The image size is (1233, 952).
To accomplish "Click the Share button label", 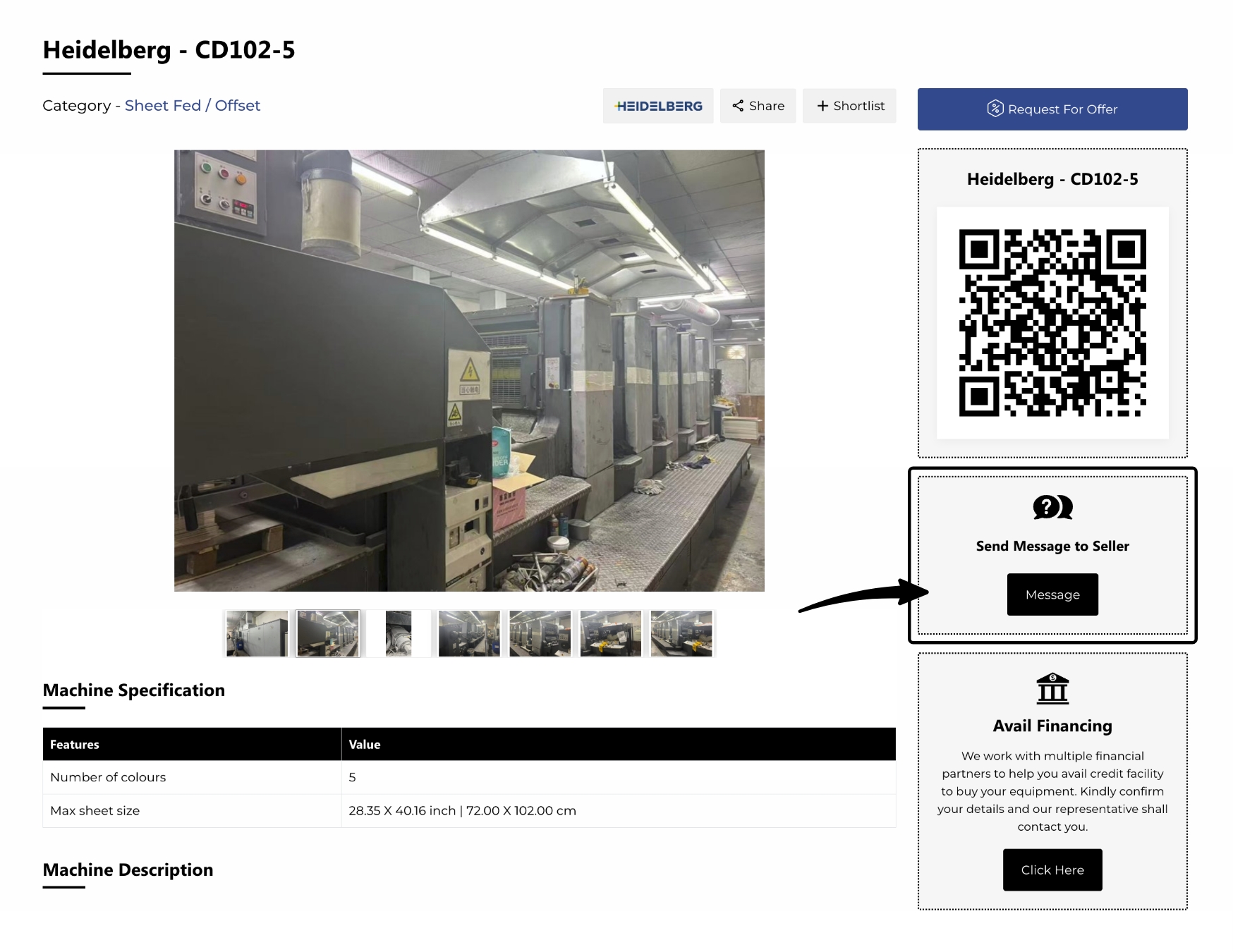I will [x=767, y=106].
